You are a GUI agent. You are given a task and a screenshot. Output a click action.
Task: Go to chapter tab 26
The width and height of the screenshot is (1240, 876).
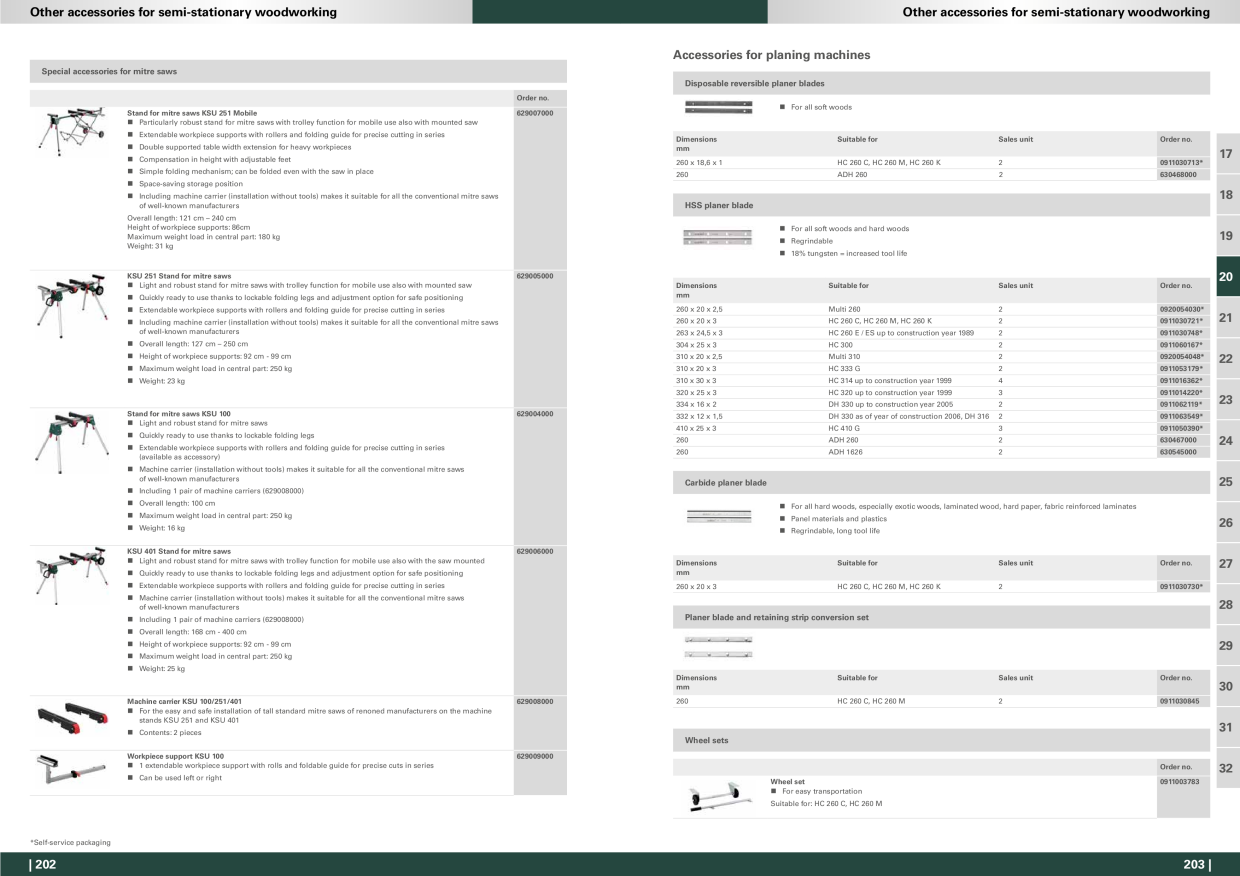click(1226, 523)
